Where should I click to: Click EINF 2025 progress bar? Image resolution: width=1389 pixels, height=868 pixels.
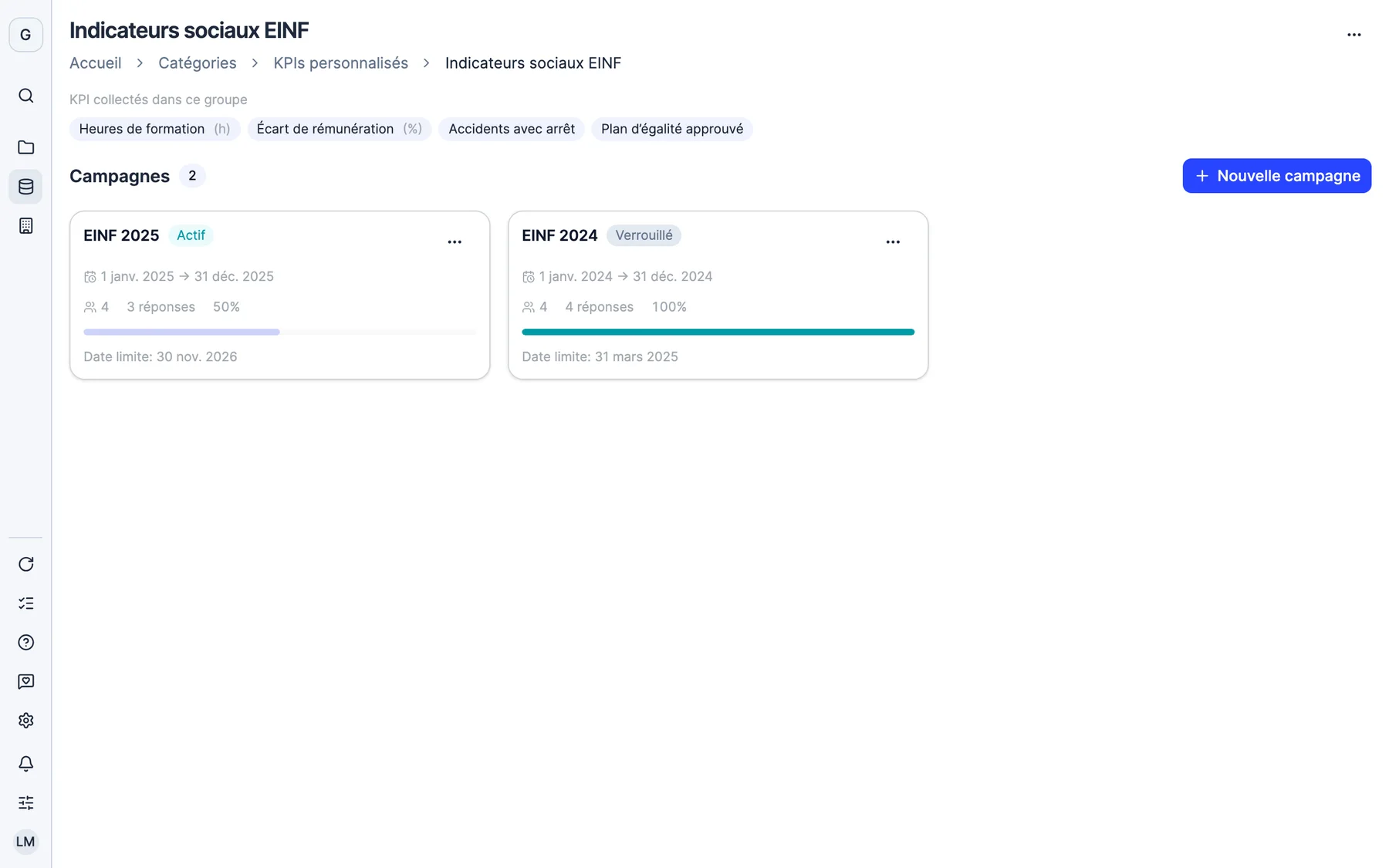pyautogui.click(x=279, y=332)
